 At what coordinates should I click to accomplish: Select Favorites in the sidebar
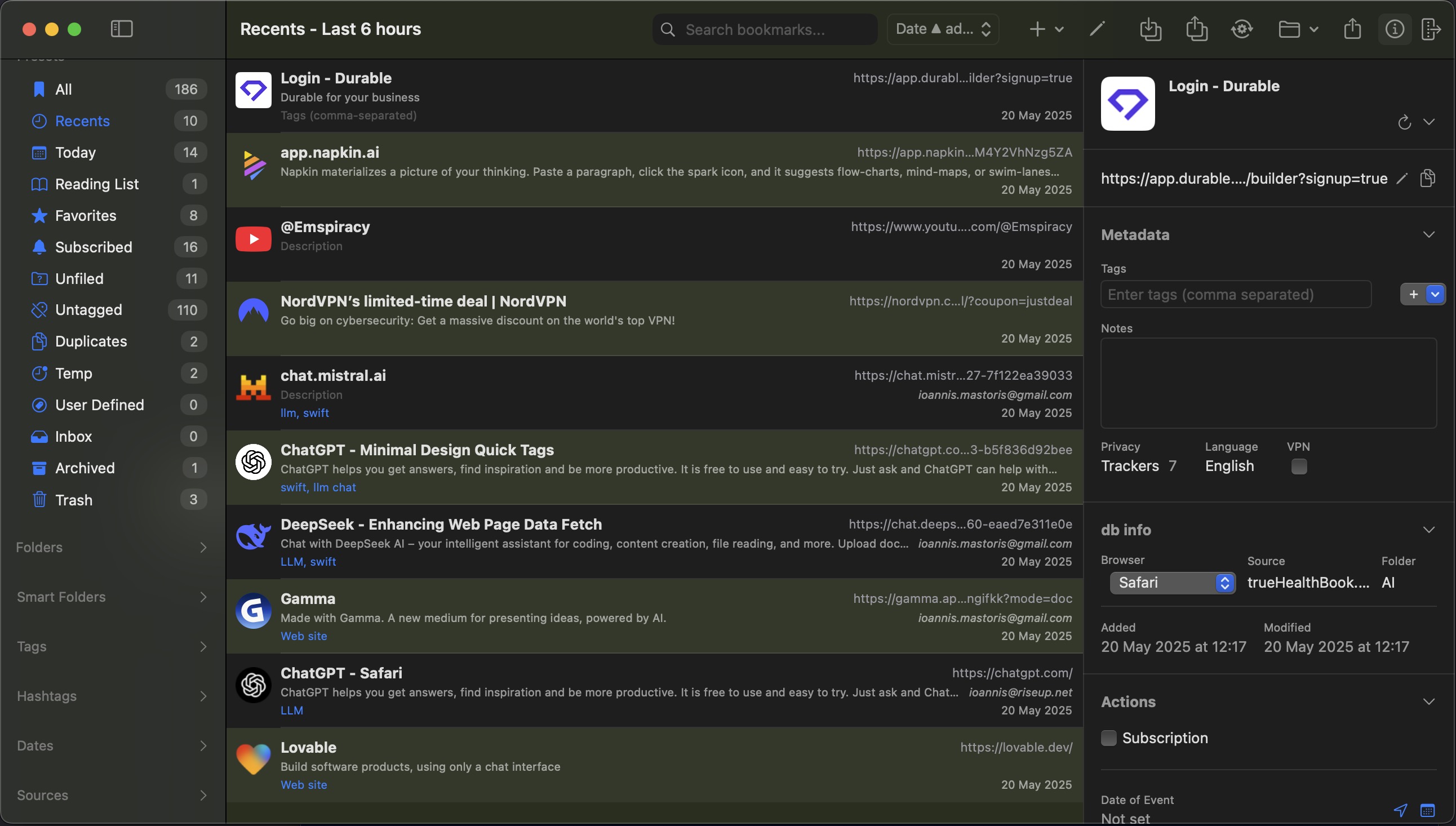coord(86,216)
